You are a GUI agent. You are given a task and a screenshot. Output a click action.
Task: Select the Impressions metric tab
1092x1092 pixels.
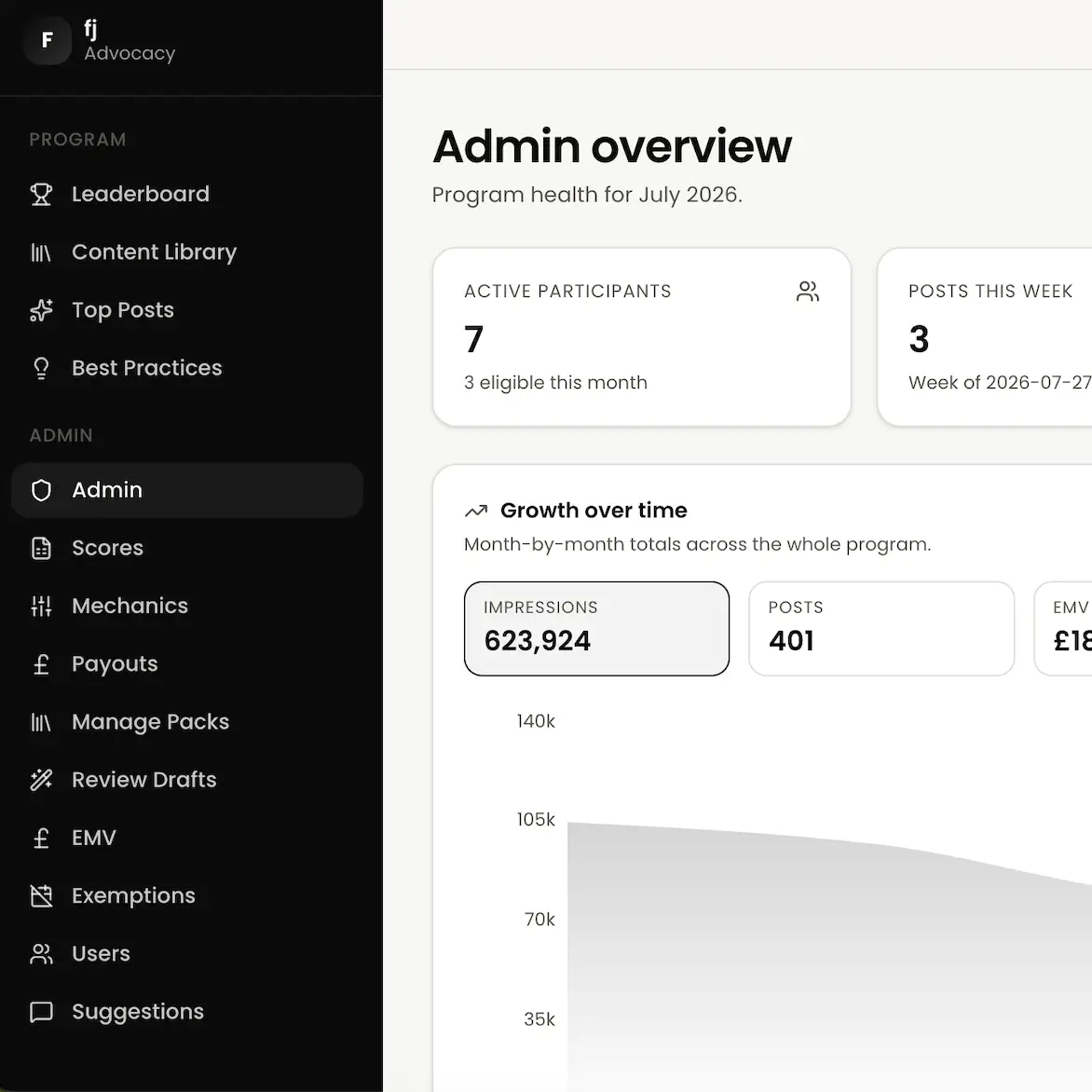[597, 628]
